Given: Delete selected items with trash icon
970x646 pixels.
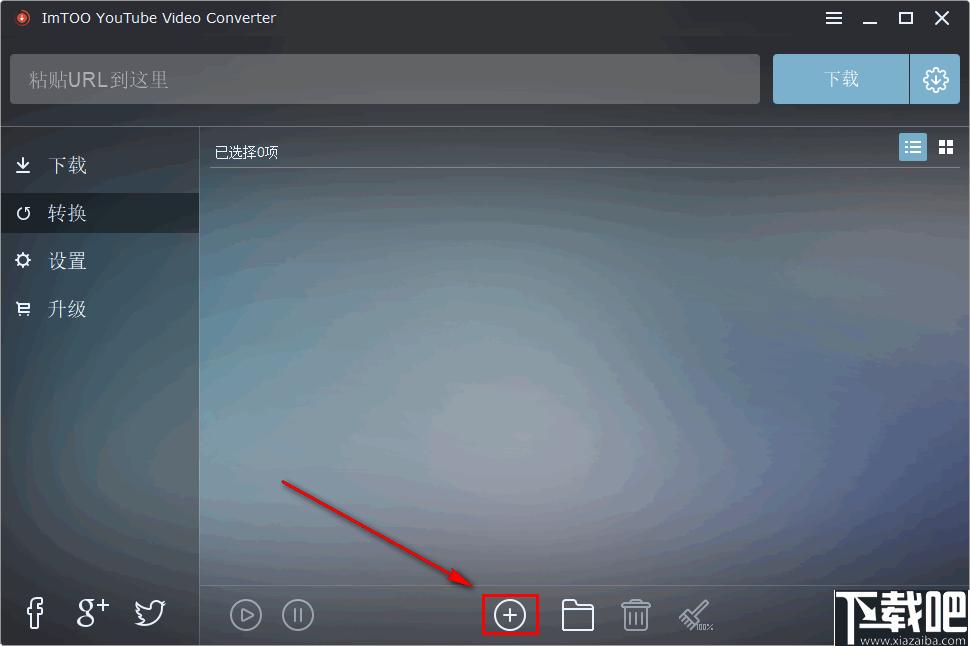Looking at the screenshot, I should coord(635,615).
